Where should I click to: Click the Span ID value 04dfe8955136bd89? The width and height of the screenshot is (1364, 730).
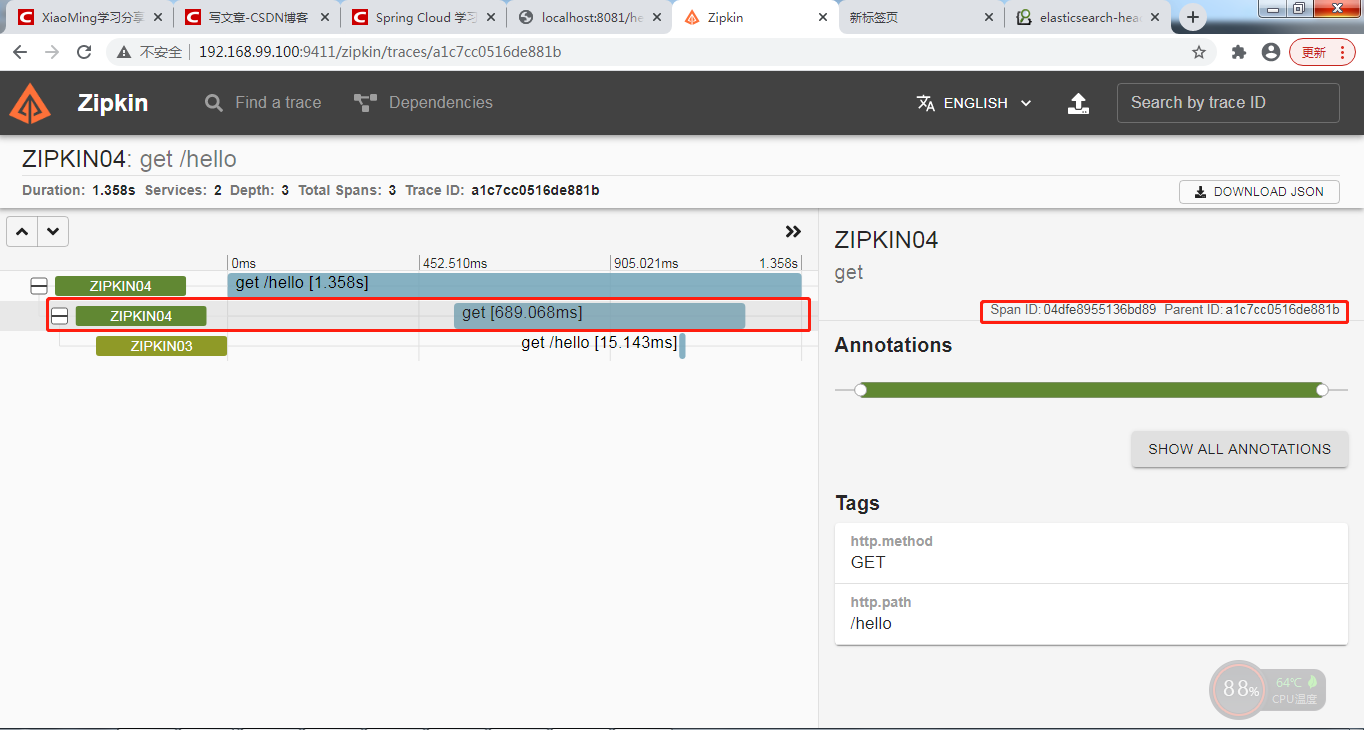click(x=1099, y=310)
